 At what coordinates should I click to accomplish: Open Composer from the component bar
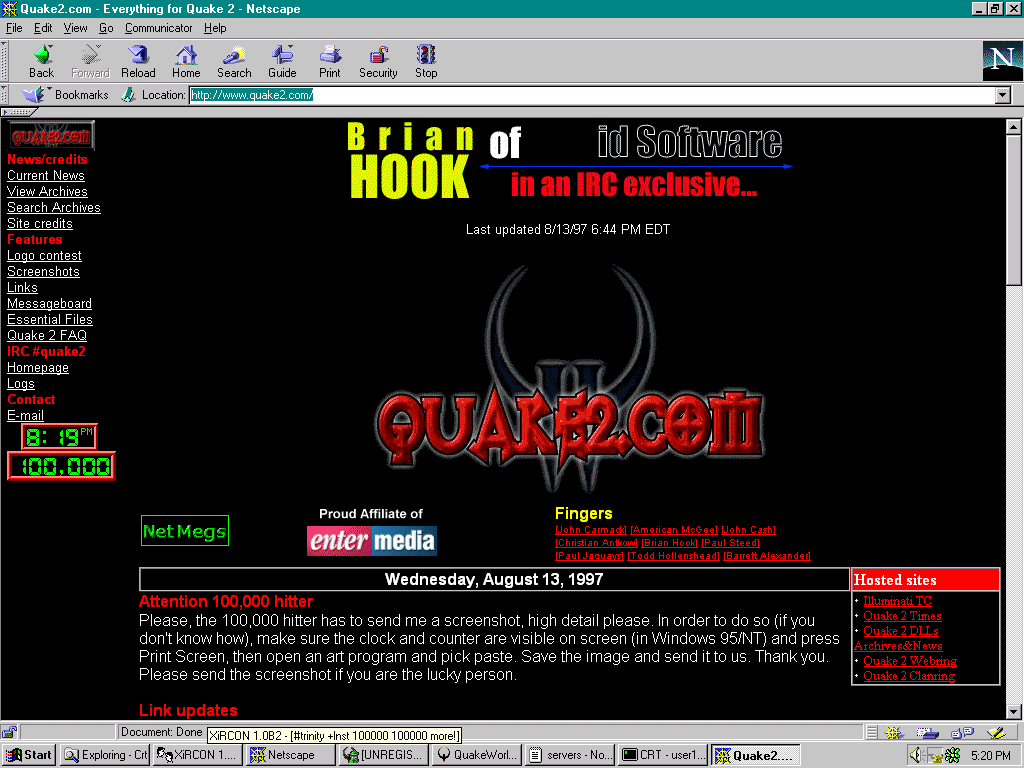tap(997, 733)
